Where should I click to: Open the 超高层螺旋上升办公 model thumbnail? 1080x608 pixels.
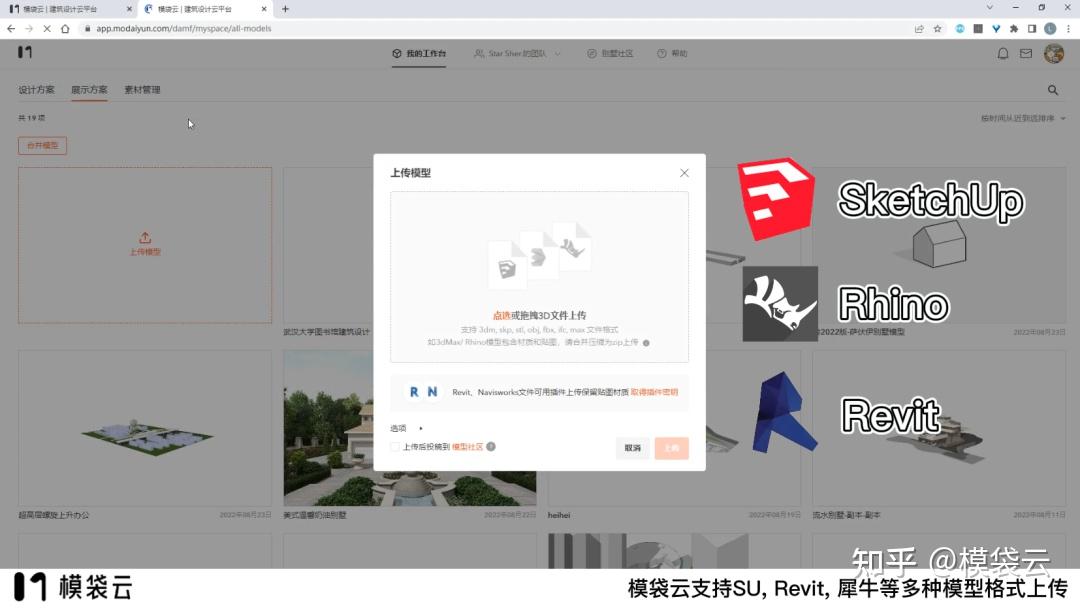pos(145,428)
